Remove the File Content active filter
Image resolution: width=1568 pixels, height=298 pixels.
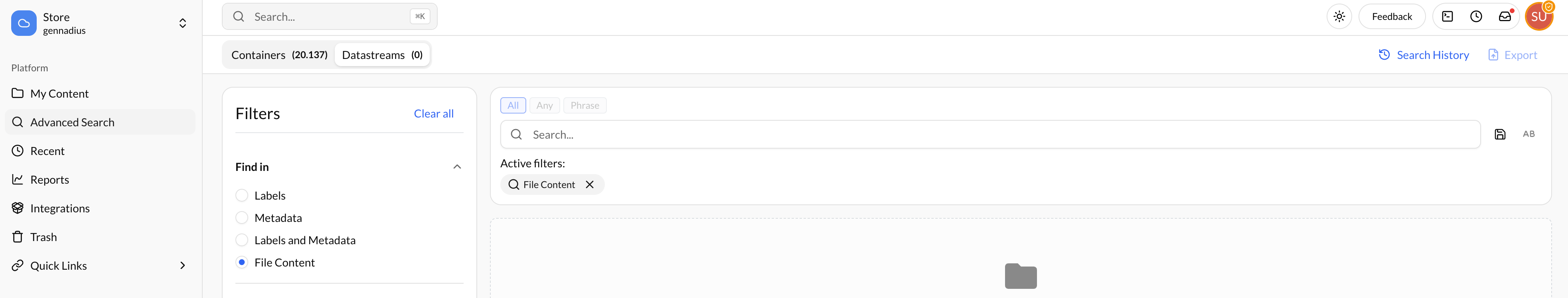pyautogui.click(x=589, y=184)
